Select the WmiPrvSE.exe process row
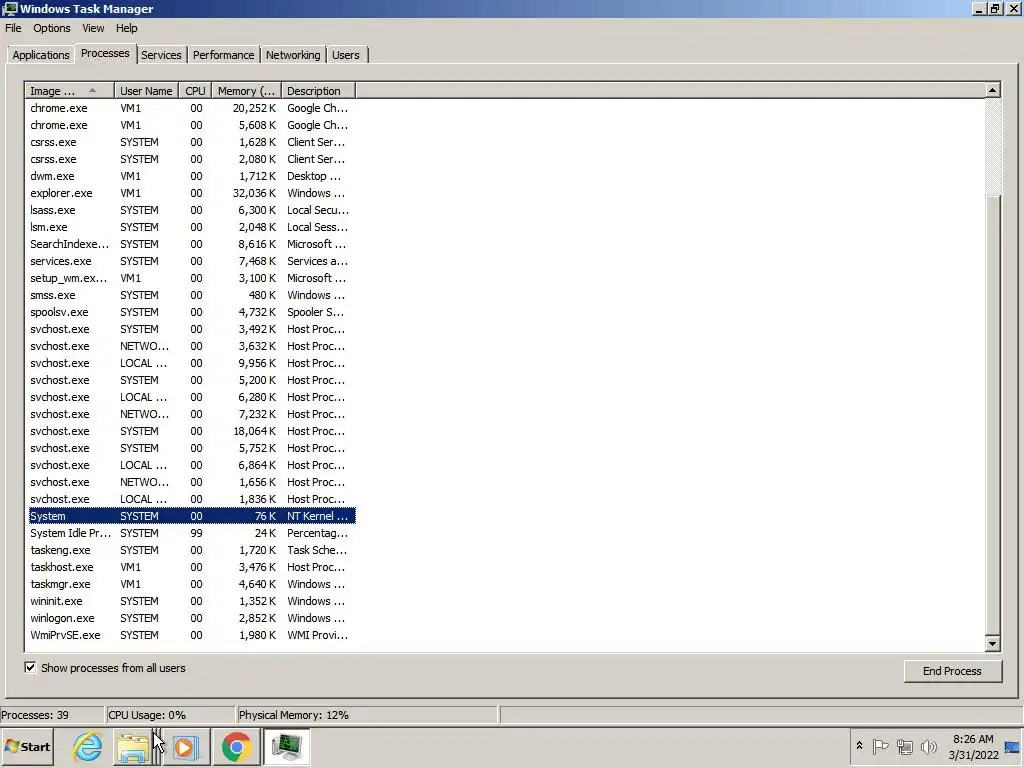This screenshot has height=768, width=1024. click(x=192, y=635)
